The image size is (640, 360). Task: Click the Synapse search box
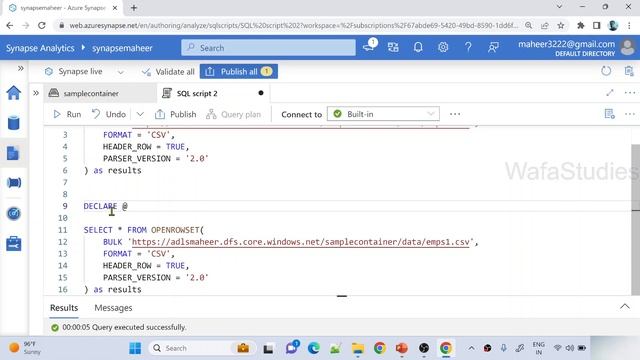pyautogui.click(x=268, y=48)
